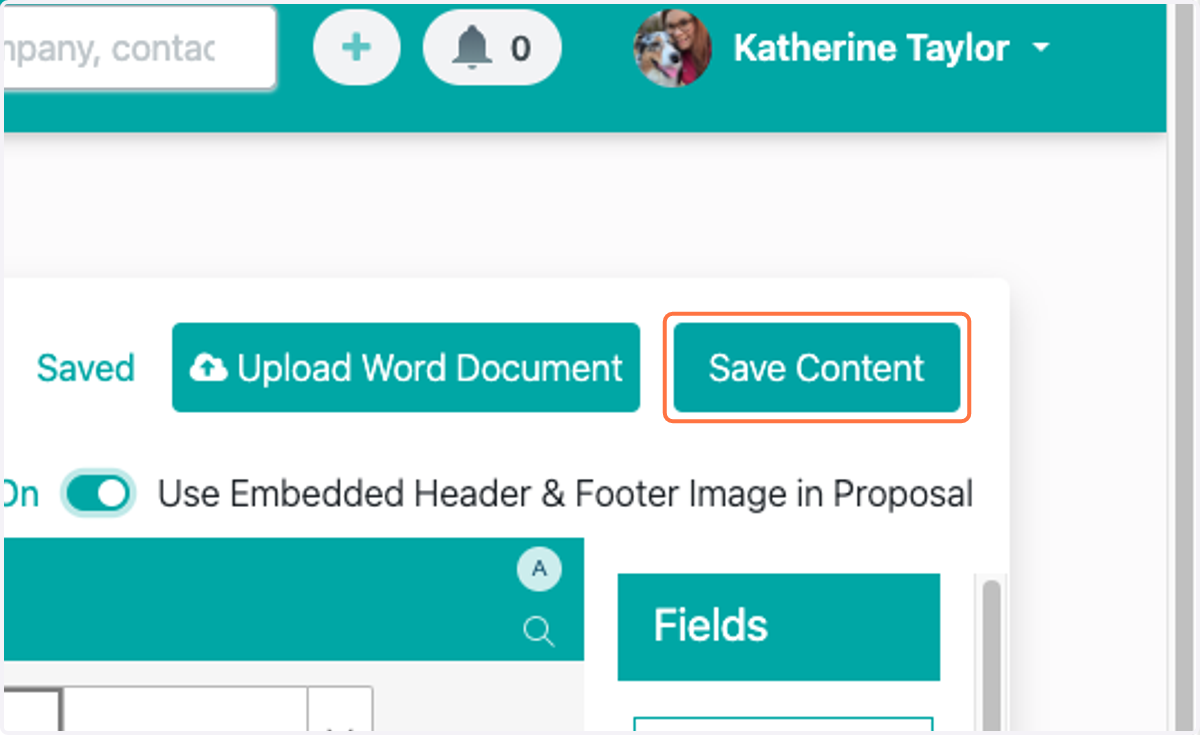Expand the caret next to Katherine Taylor

coord(1041,48)
